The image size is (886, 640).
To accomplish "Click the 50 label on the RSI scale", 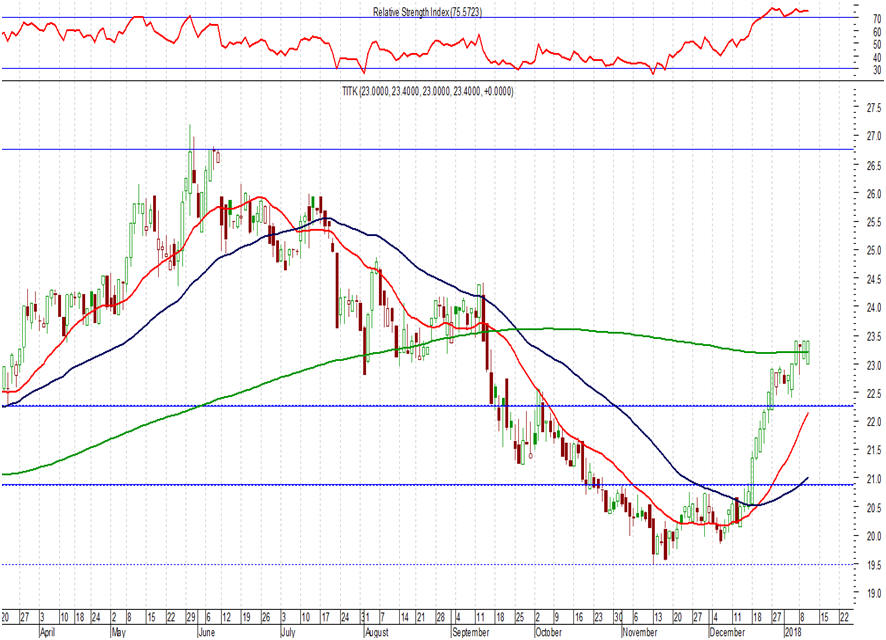I will (877, 45).
